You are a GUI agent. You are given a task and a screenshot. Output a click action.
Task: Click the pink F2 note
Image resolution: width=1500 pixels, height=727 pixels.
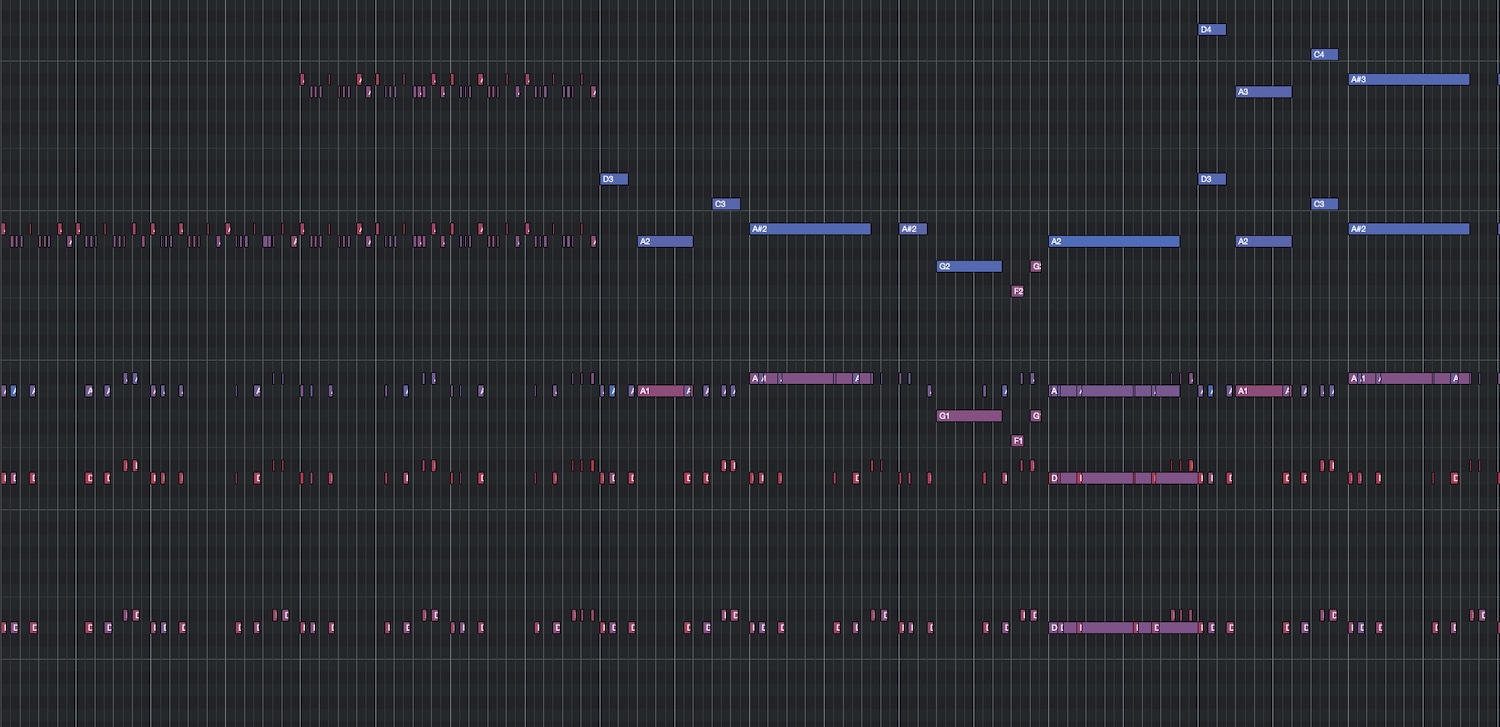(1017, 292)
